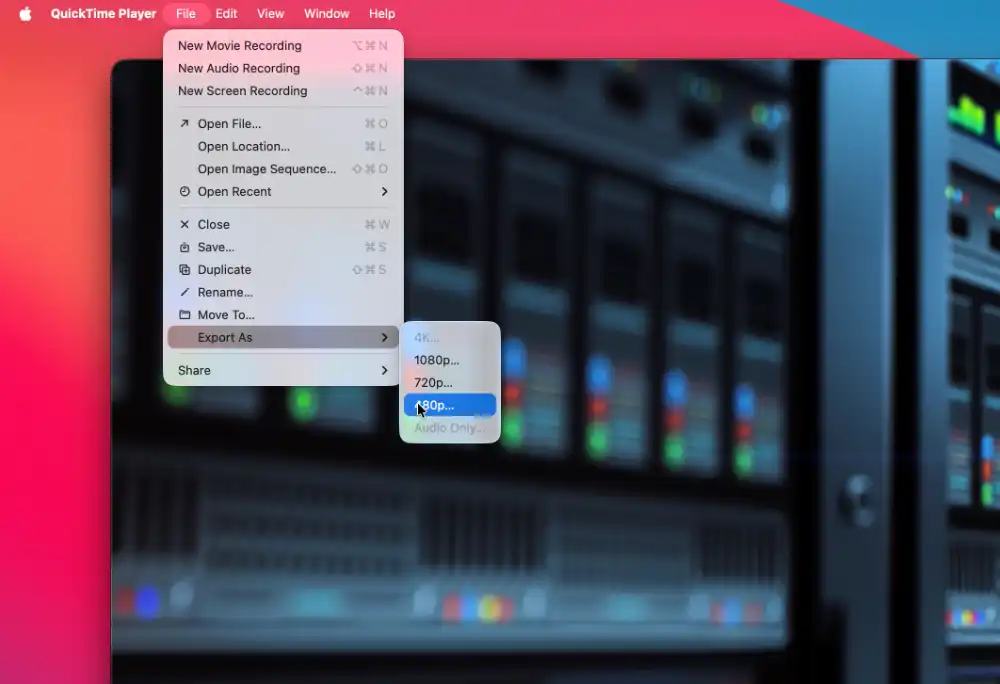The image size is (1000, 684).
Task: Expand the Open Recent submenu chevron
Action: pos(384,192)
